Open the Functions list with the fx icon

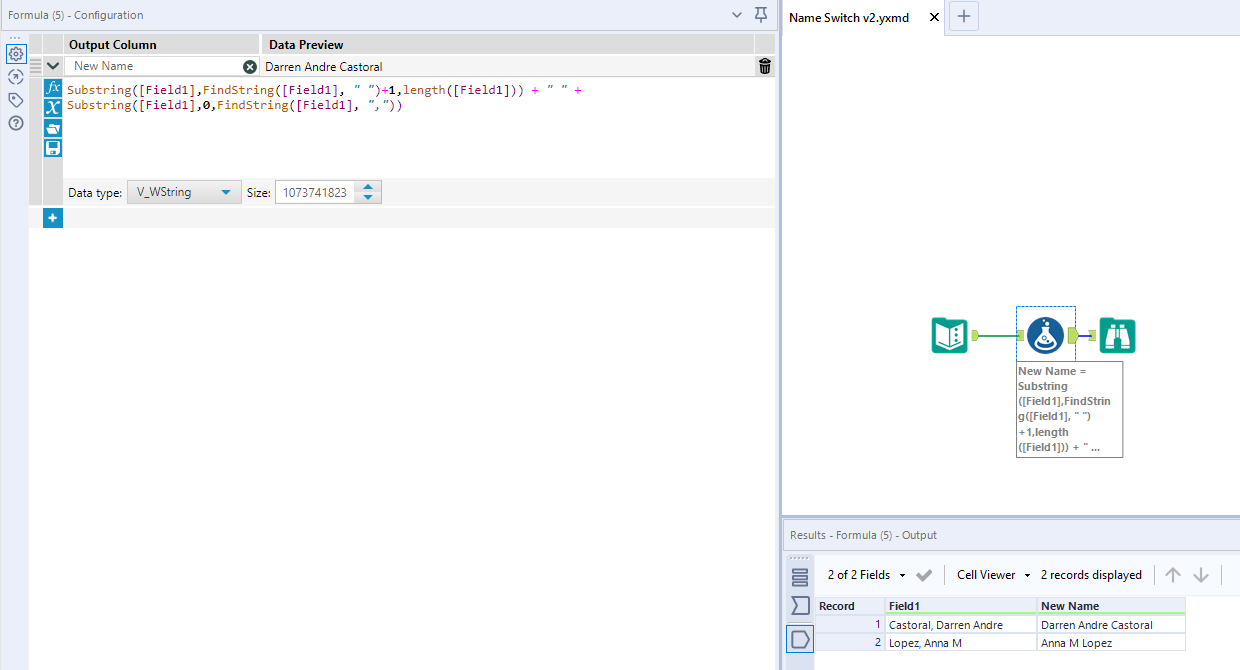[x=53, y=87]
